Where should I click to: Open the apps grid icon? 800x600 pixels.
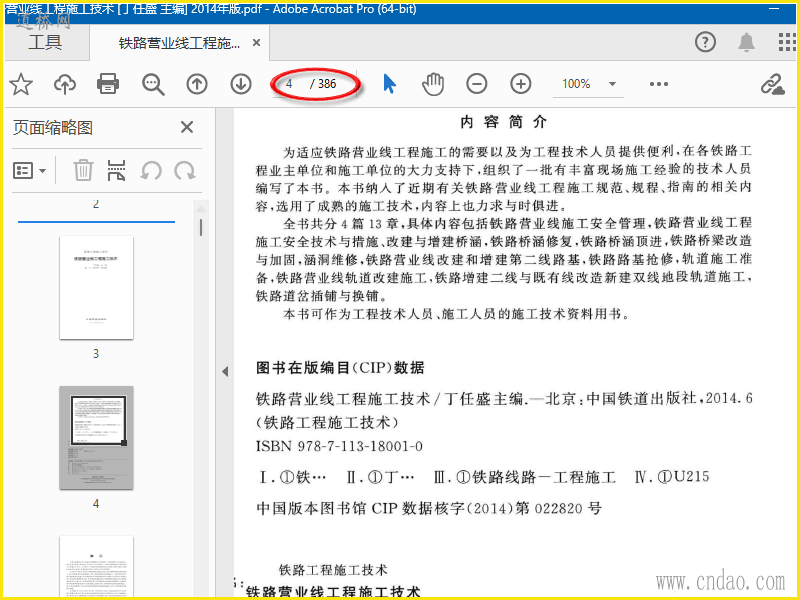point(787,42)
